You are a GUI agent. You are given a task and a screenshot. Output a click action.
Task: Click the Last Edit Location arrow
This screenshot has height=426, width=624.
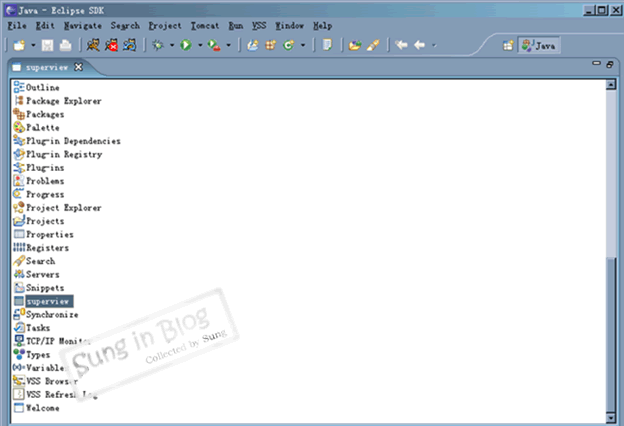pos(401,45)
